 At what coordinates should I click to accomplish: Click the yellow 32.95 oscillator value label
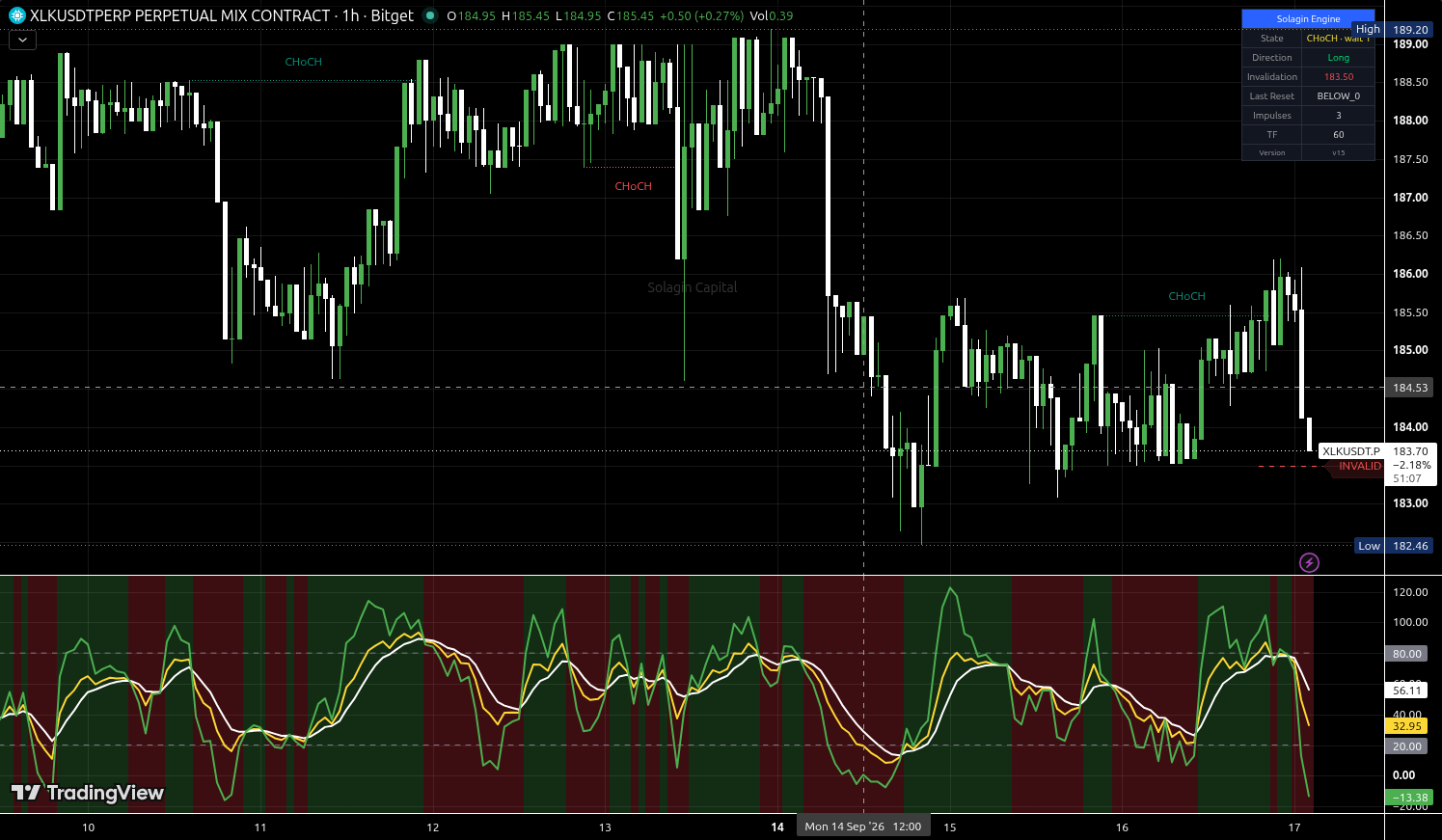point(1407,726)
